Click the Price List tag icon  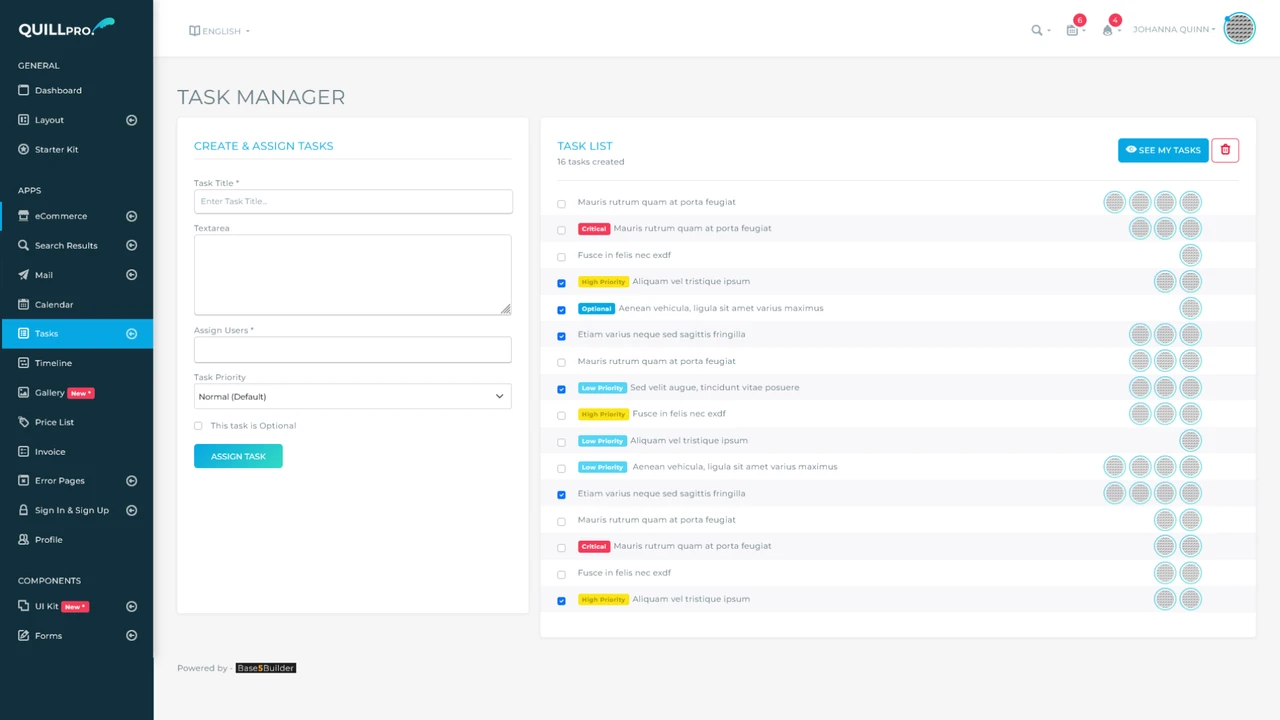[x=24, y=422]
